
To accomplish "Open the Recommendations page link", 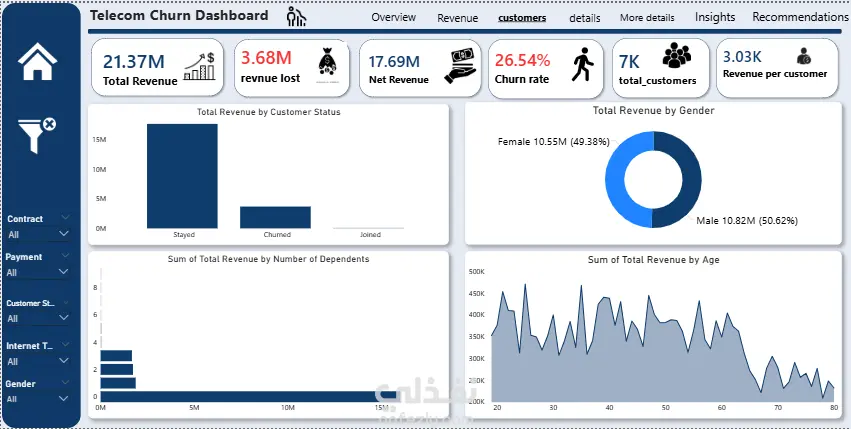I will pos(800,17).
